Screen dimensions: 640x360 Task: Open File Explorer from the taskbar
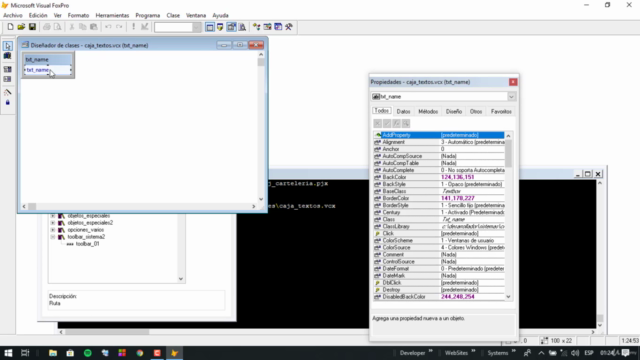tap(53, 353)
